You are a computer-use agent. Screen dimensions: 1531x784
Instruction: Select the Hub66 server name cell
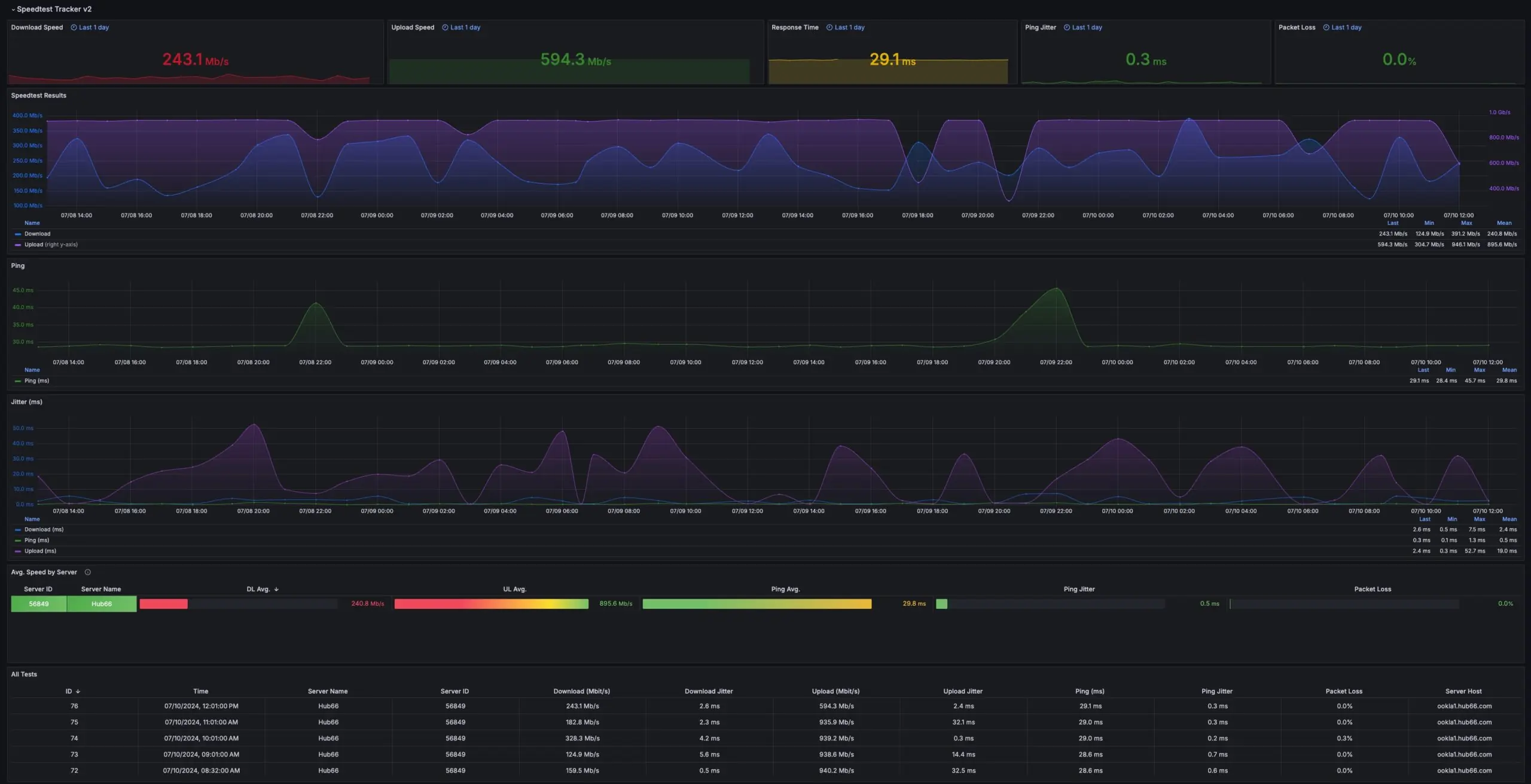pos(101,603)
